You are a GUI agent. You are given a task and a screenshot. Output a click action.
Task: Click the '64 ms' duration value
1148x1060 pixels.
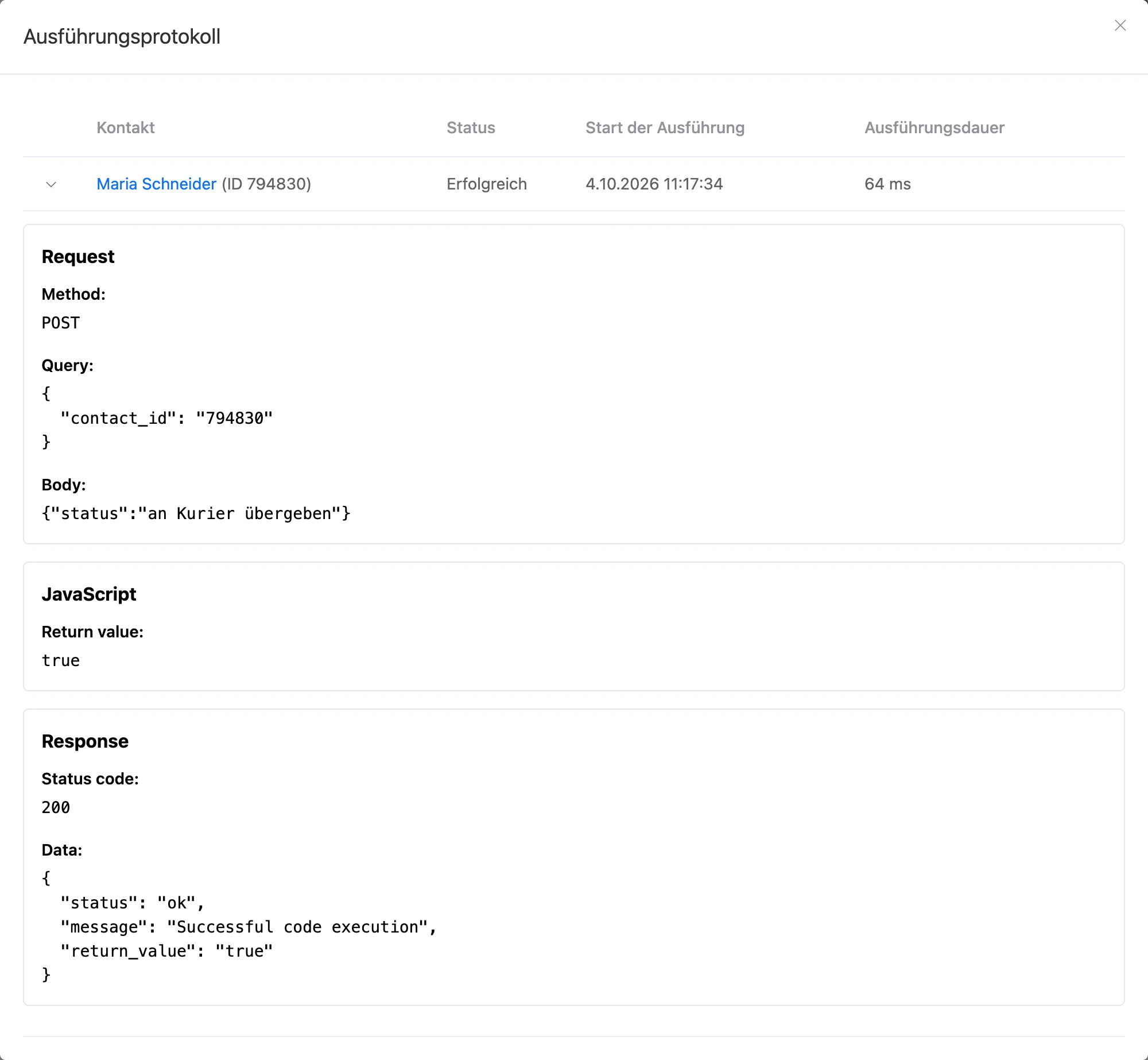(x=887, y=184)
